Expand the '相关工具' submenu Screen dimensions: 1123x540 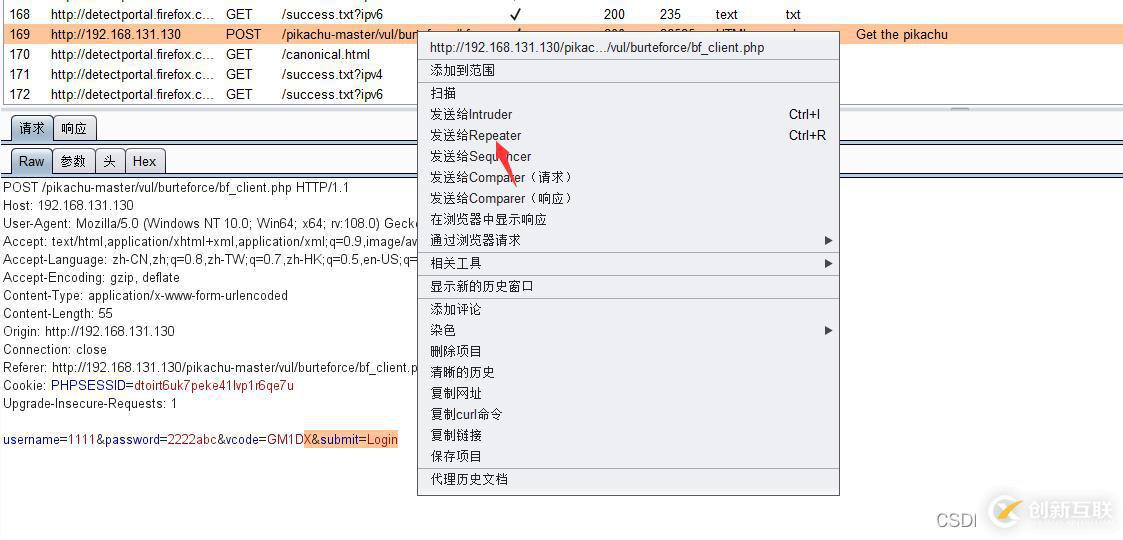pos(628,264)
